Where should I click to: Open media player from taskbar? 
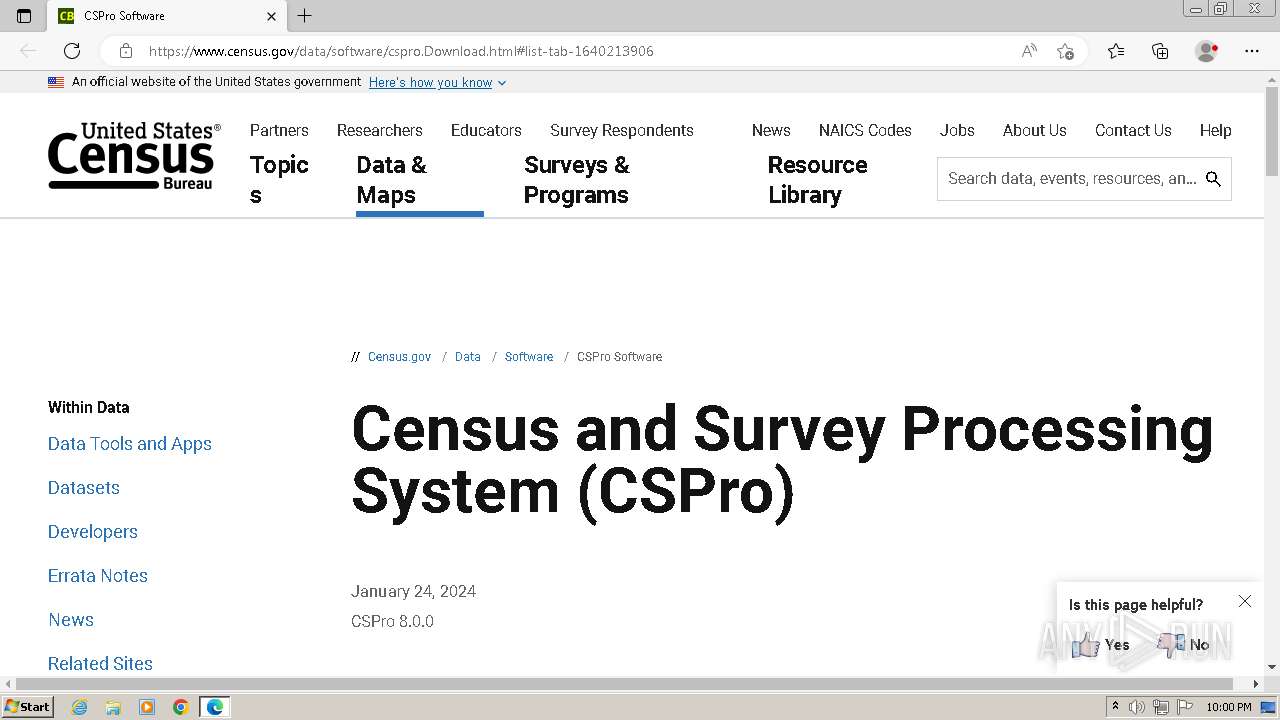coord(147,707)
